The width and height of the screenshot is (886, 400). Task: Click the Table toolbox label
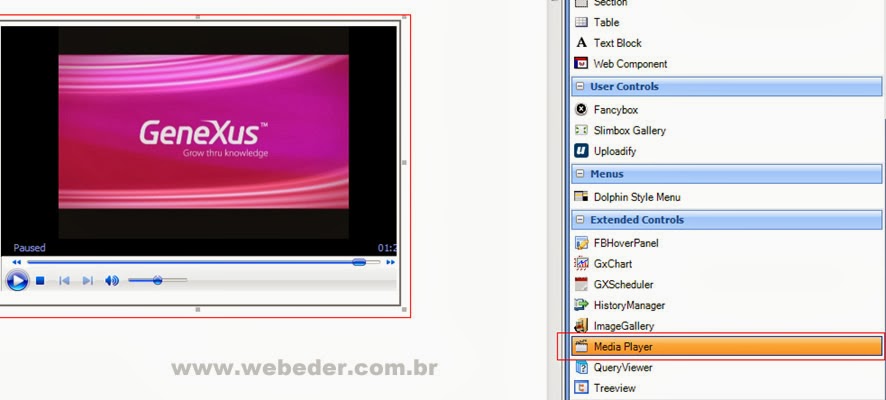click(x=606, y=23)
